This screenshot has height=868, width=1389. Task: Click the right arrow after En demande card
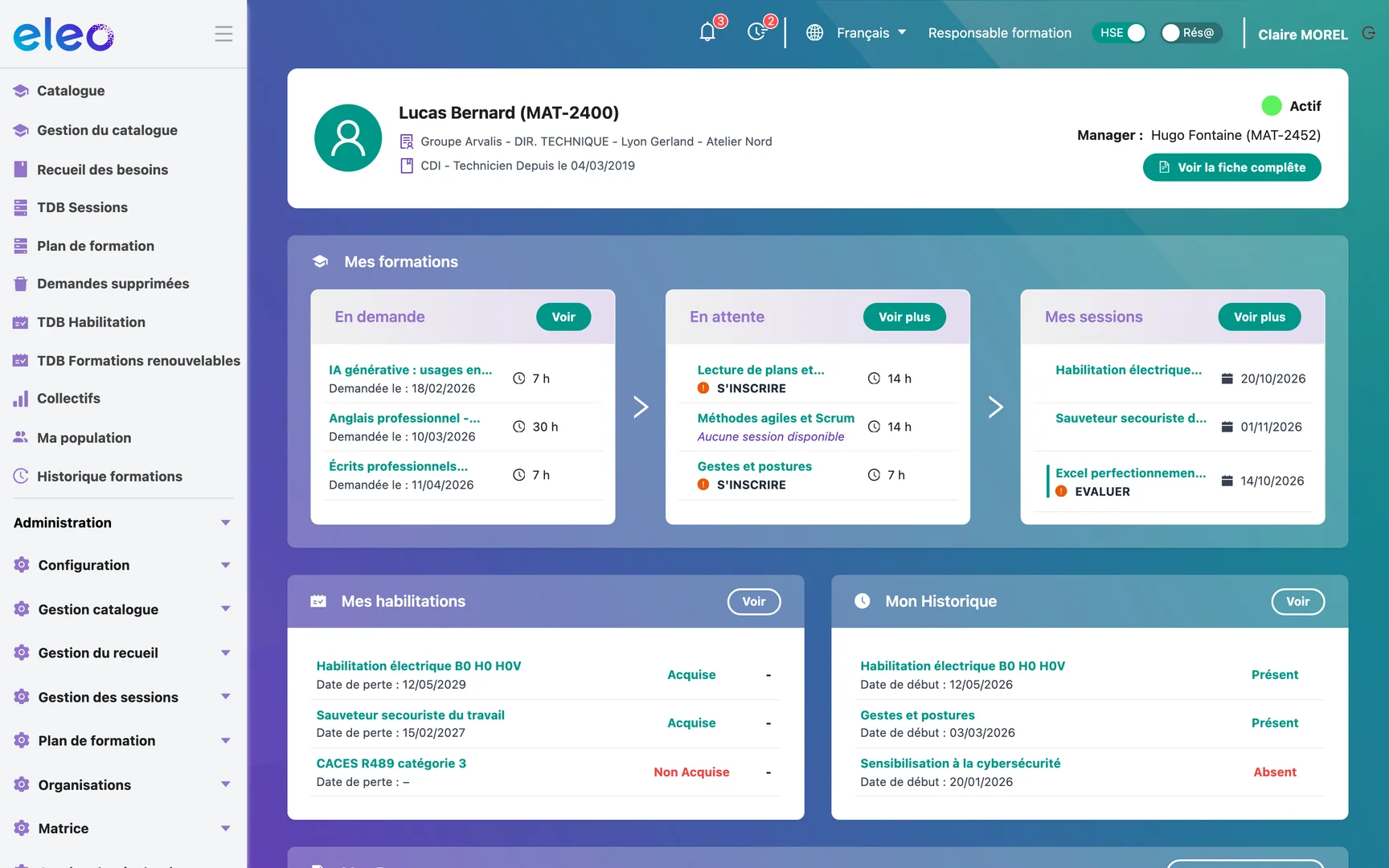pos(641,407)
